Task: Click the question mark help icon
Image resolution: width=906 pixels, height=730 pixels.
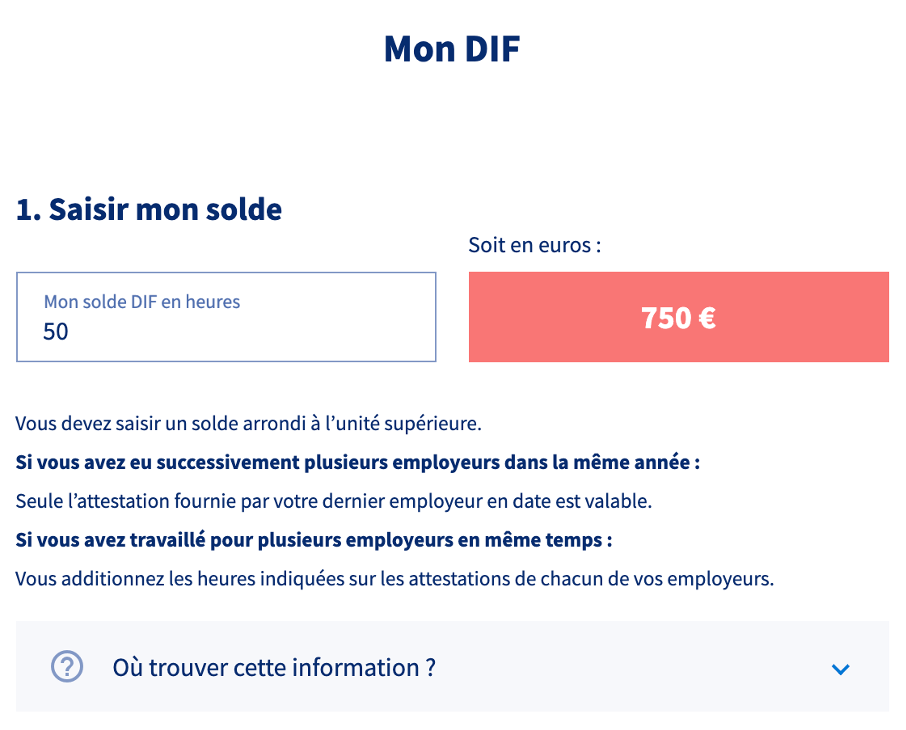Action: point(67,666)
